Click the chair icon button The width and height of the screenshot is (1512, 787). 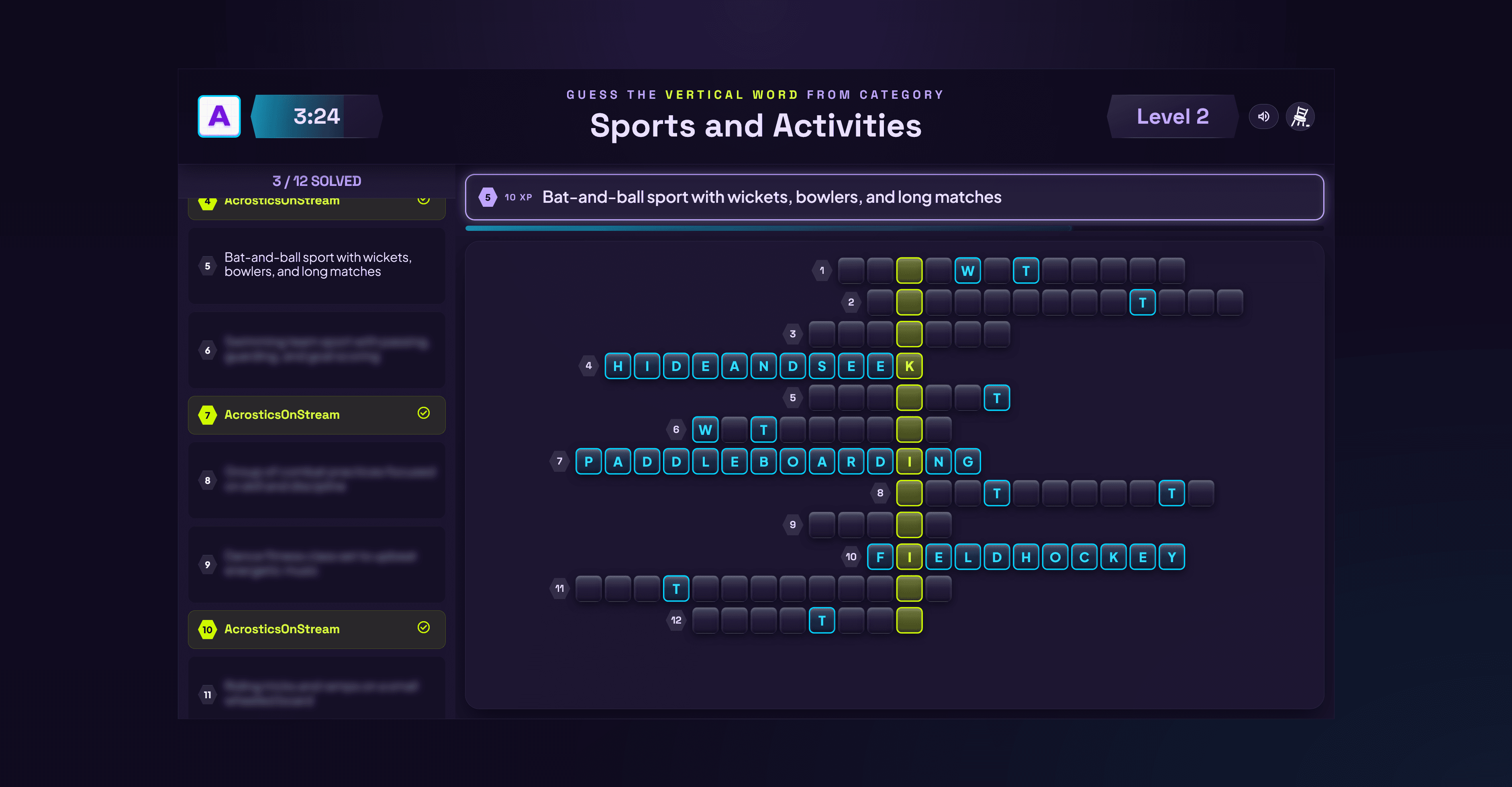1300,116
